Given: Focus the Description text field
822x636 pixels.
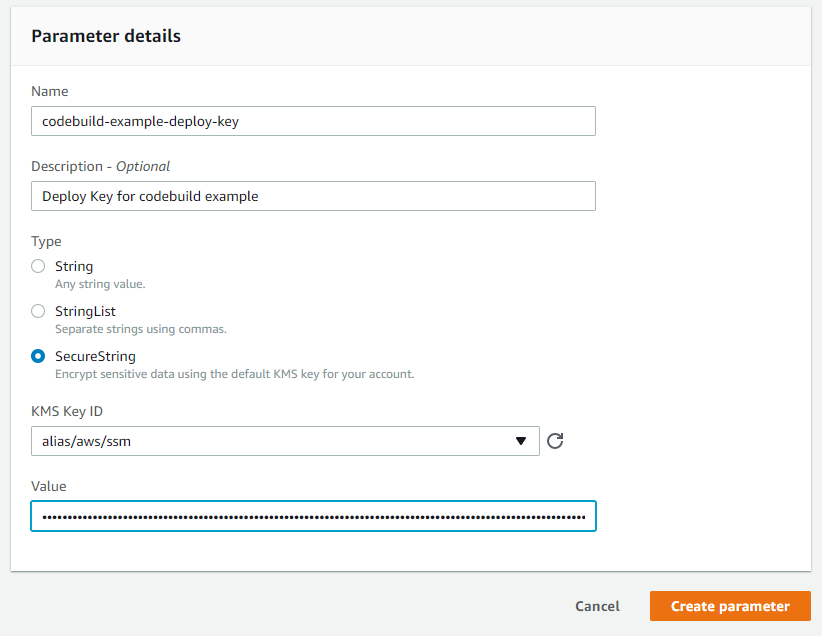Looking at the screenshot, I should pyautogui.click(x=313, y=196).
